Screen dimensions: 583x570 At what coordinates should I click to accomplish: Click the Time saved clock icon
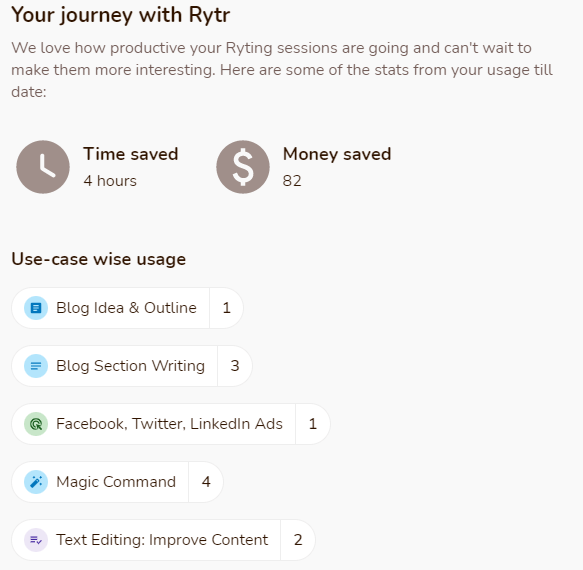coord(43,167)
